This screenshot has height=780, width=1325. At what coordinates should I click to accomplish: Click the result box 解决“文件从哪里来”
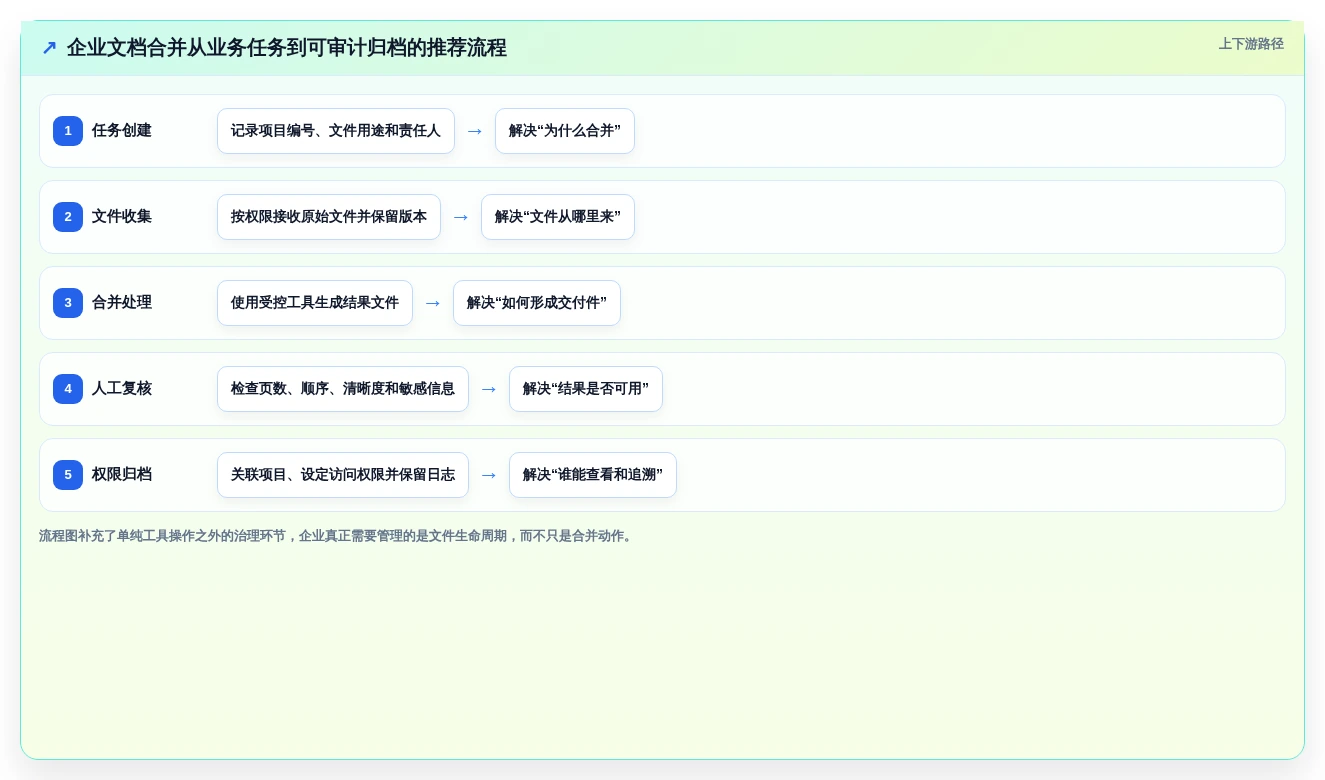(558, 217)
